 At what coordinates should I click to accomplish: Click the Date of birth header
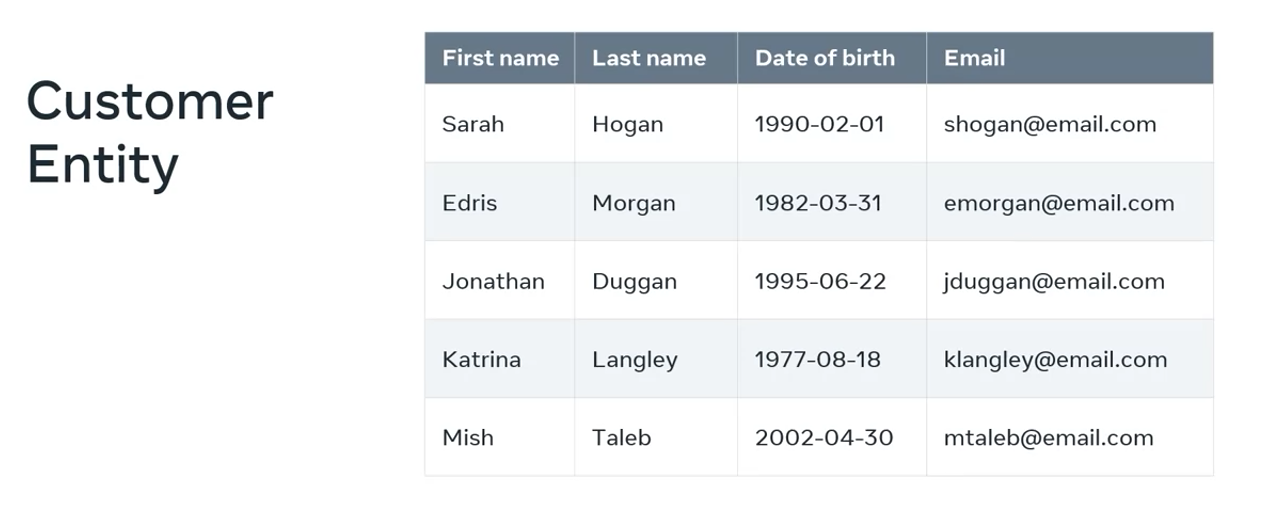tap(824, 58)
